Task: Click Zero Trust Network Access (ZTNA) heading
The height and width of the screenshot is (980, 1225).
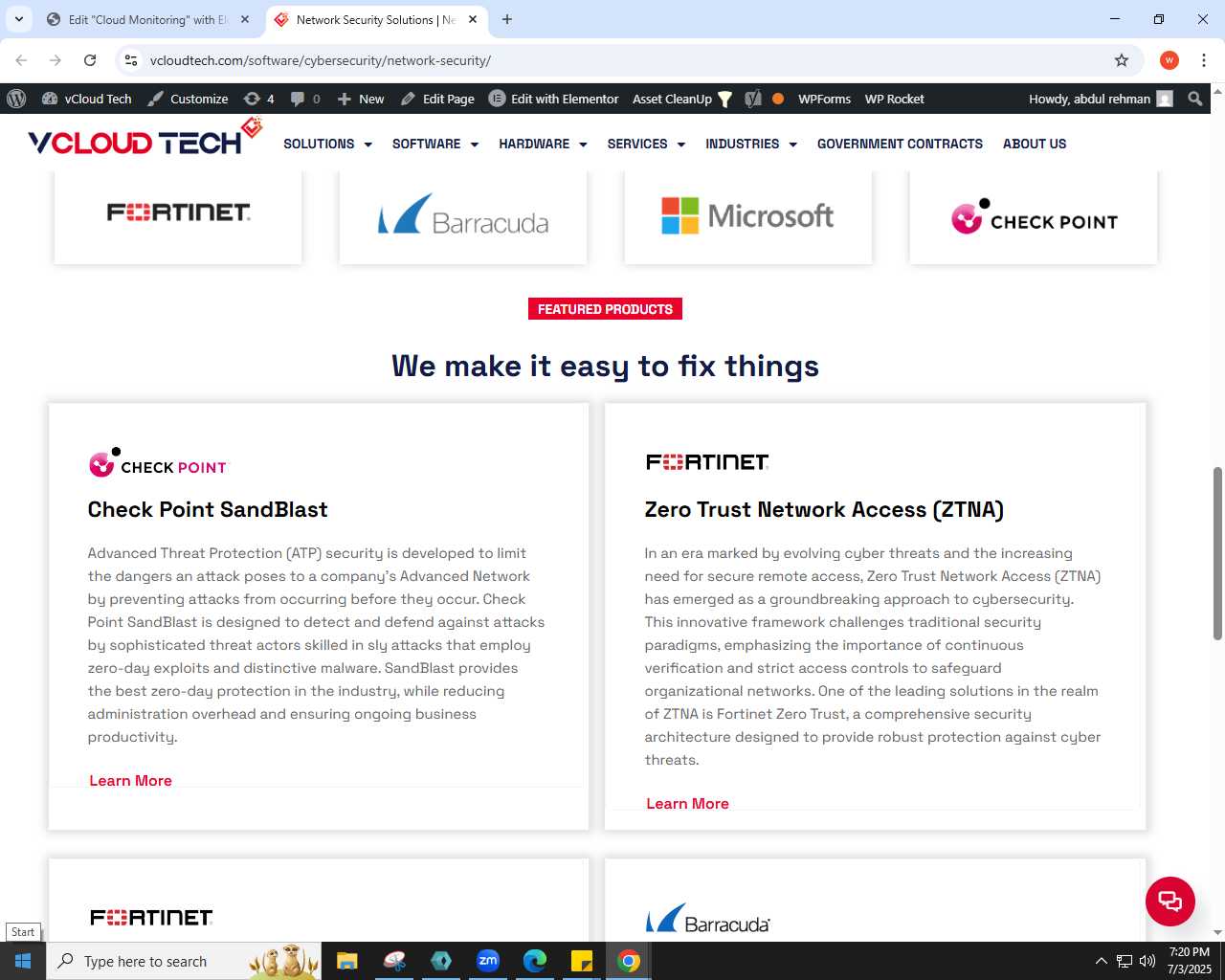Action: click(x=824, y=510)
